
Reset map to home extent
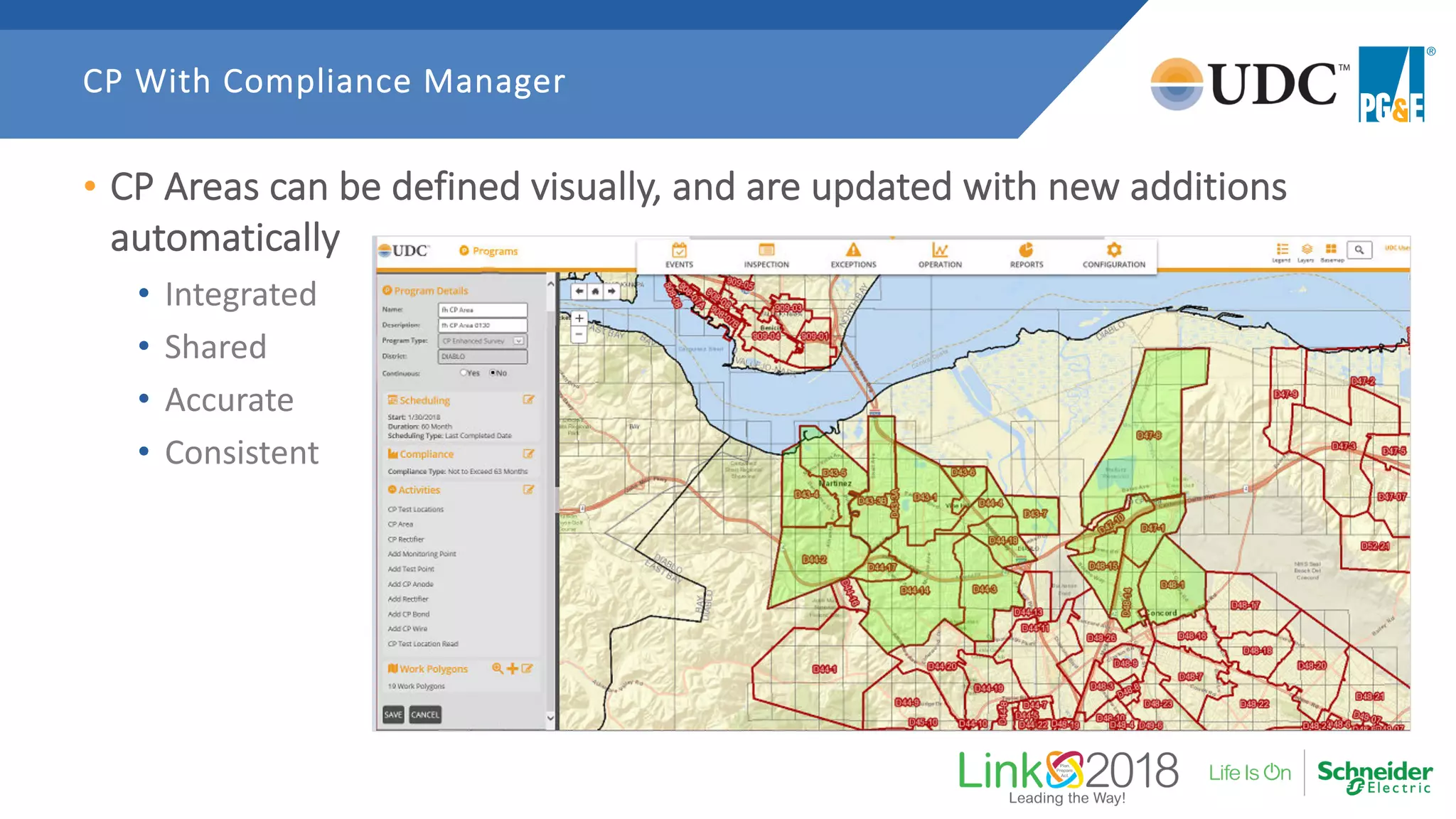point(595,291)
